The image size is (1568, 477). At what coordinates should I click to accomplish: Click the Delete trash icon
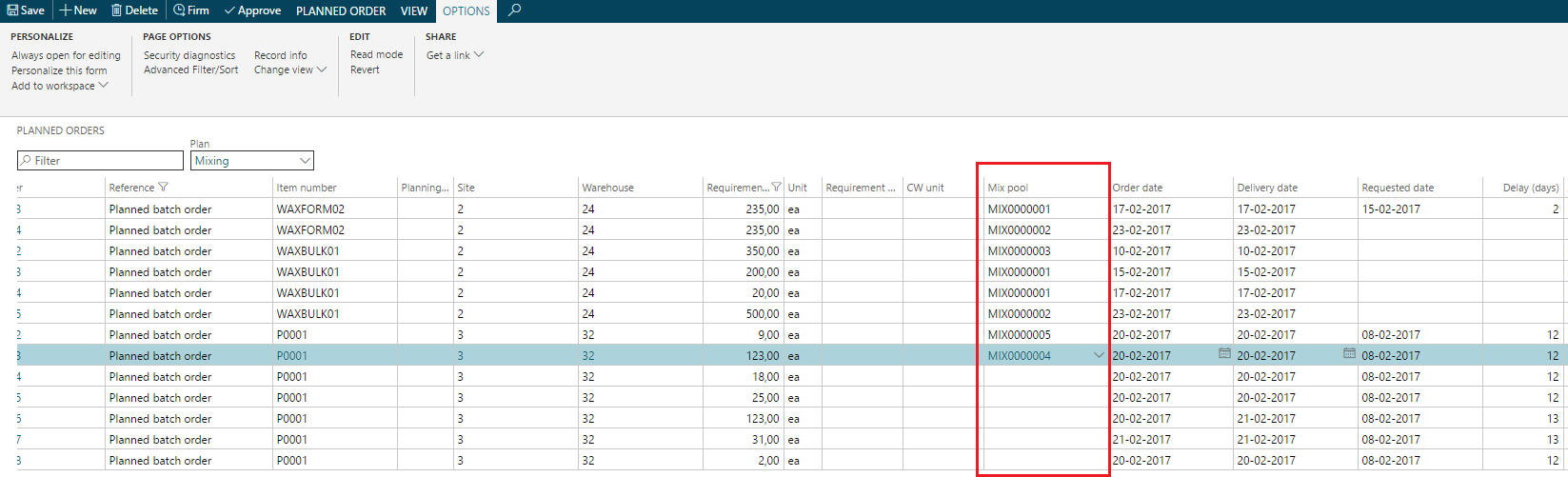(x=116, y=10)
